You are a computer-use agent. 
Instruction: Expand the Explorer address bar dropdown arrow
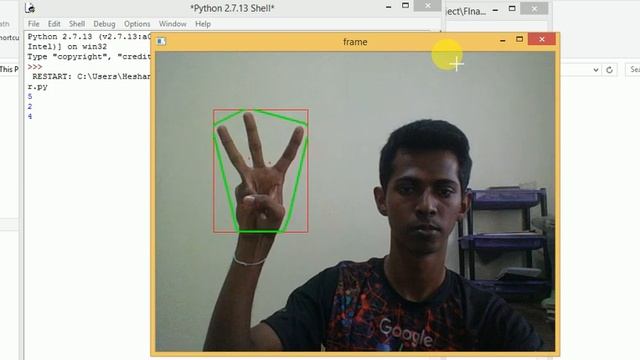(596, 70)
